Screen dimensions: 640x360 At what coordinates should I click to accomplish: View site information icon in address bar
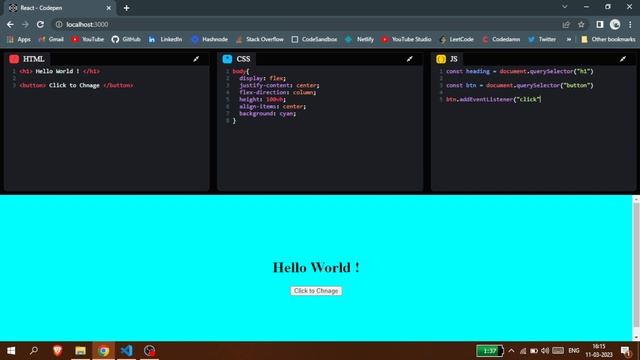pyautogui.click(x=59, y=24)
